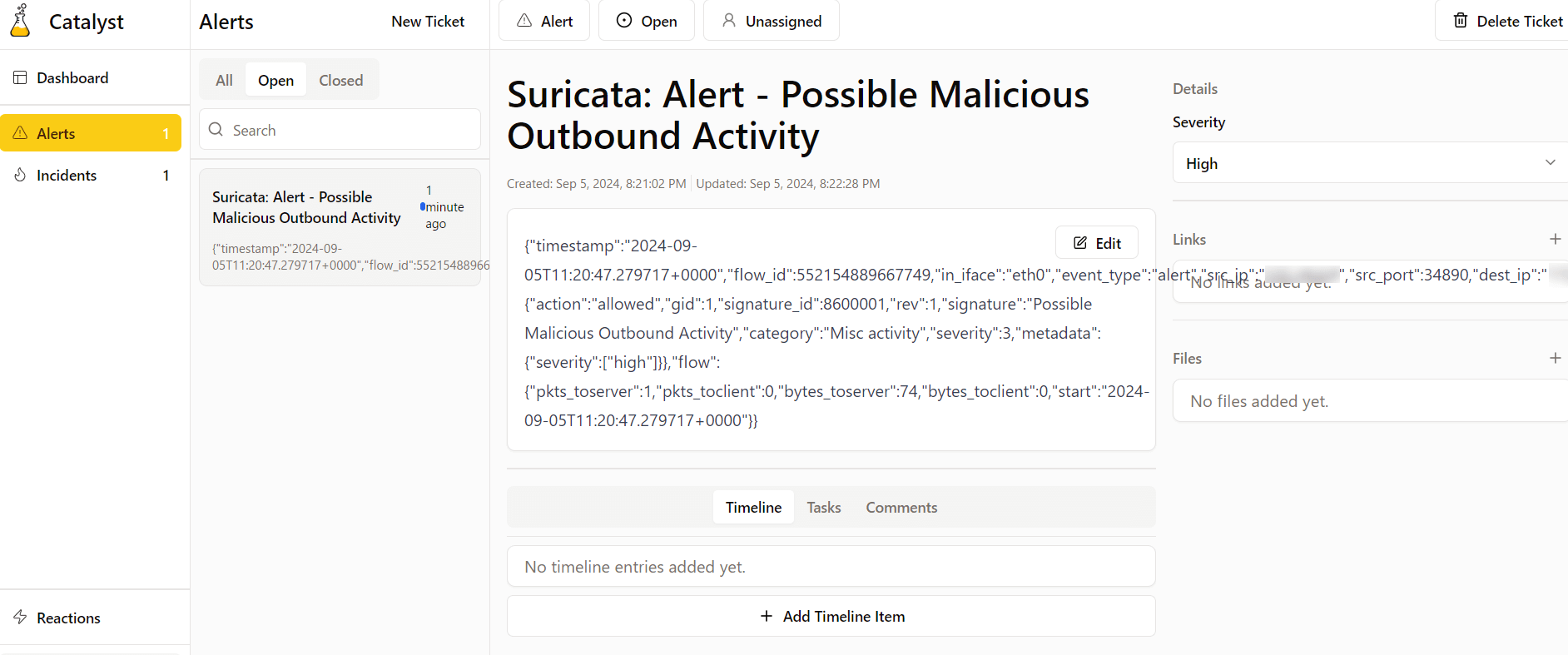Show Closed tickets filter
The width and height of the screenshot is (1568, 655).
340,81
